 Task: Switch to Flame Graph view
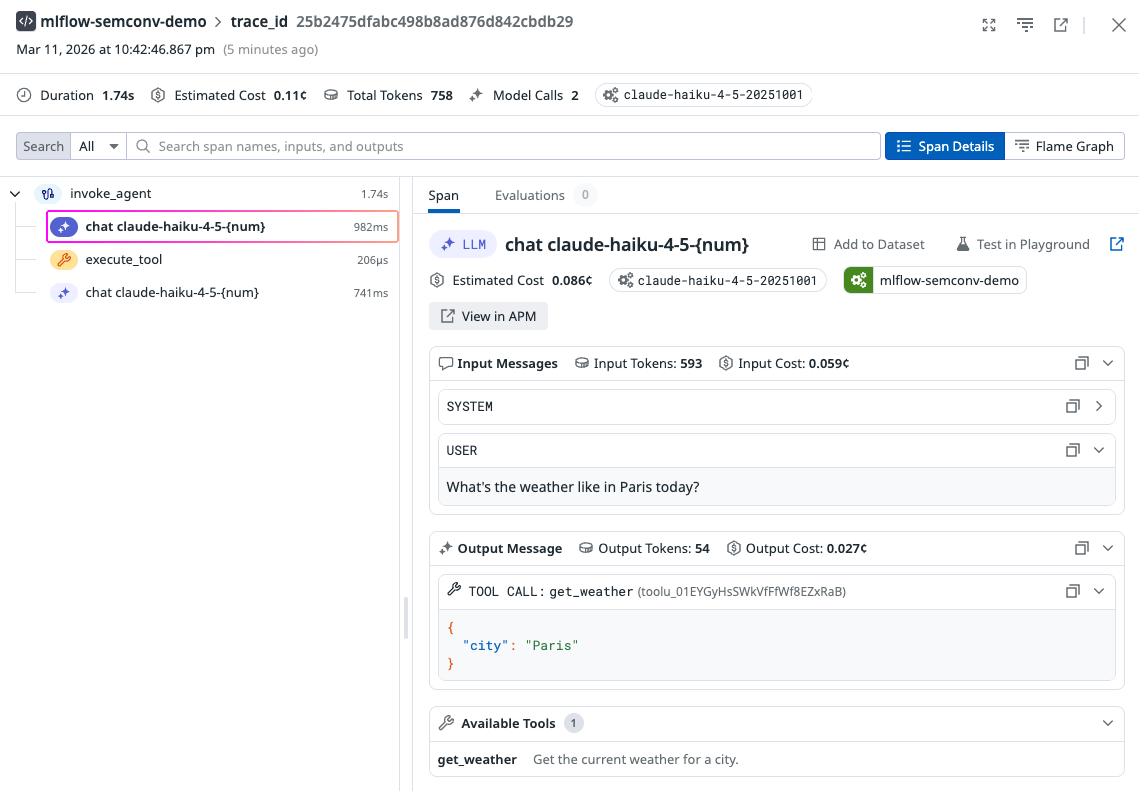[x=1065, y=145]
